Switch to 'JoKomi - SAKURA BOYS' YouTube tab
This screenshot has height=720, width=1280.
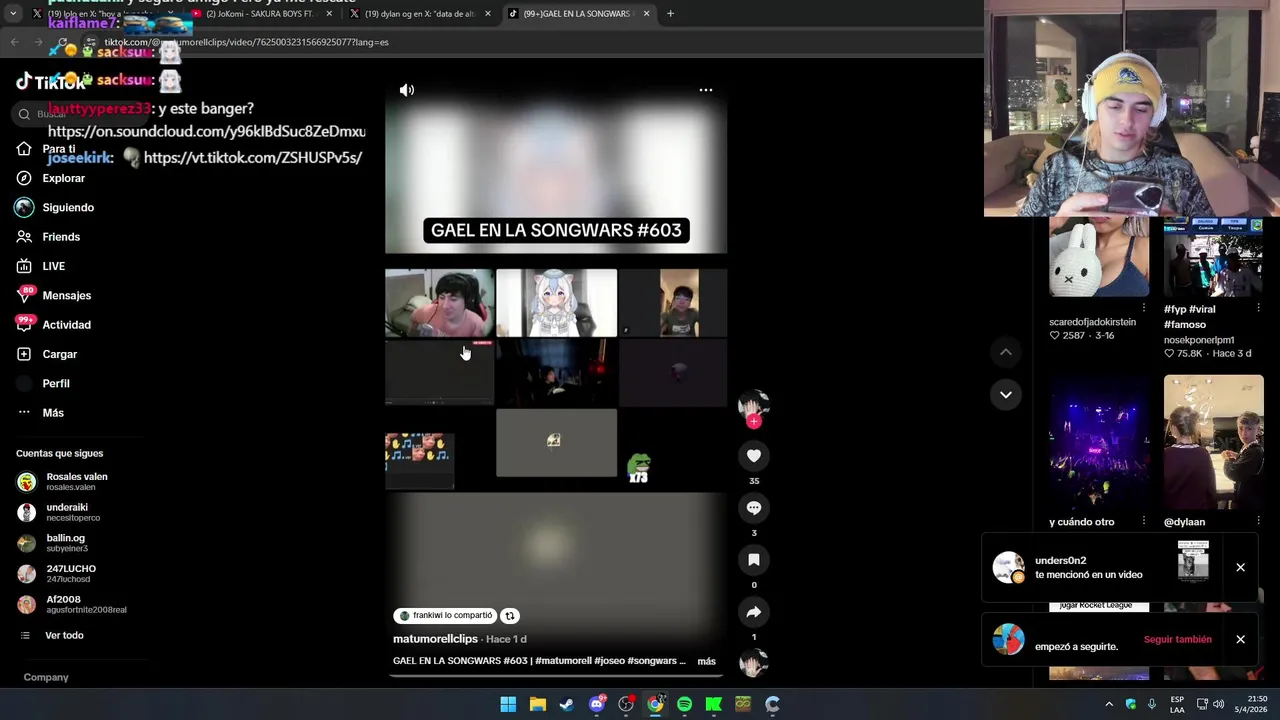[262, 14]
